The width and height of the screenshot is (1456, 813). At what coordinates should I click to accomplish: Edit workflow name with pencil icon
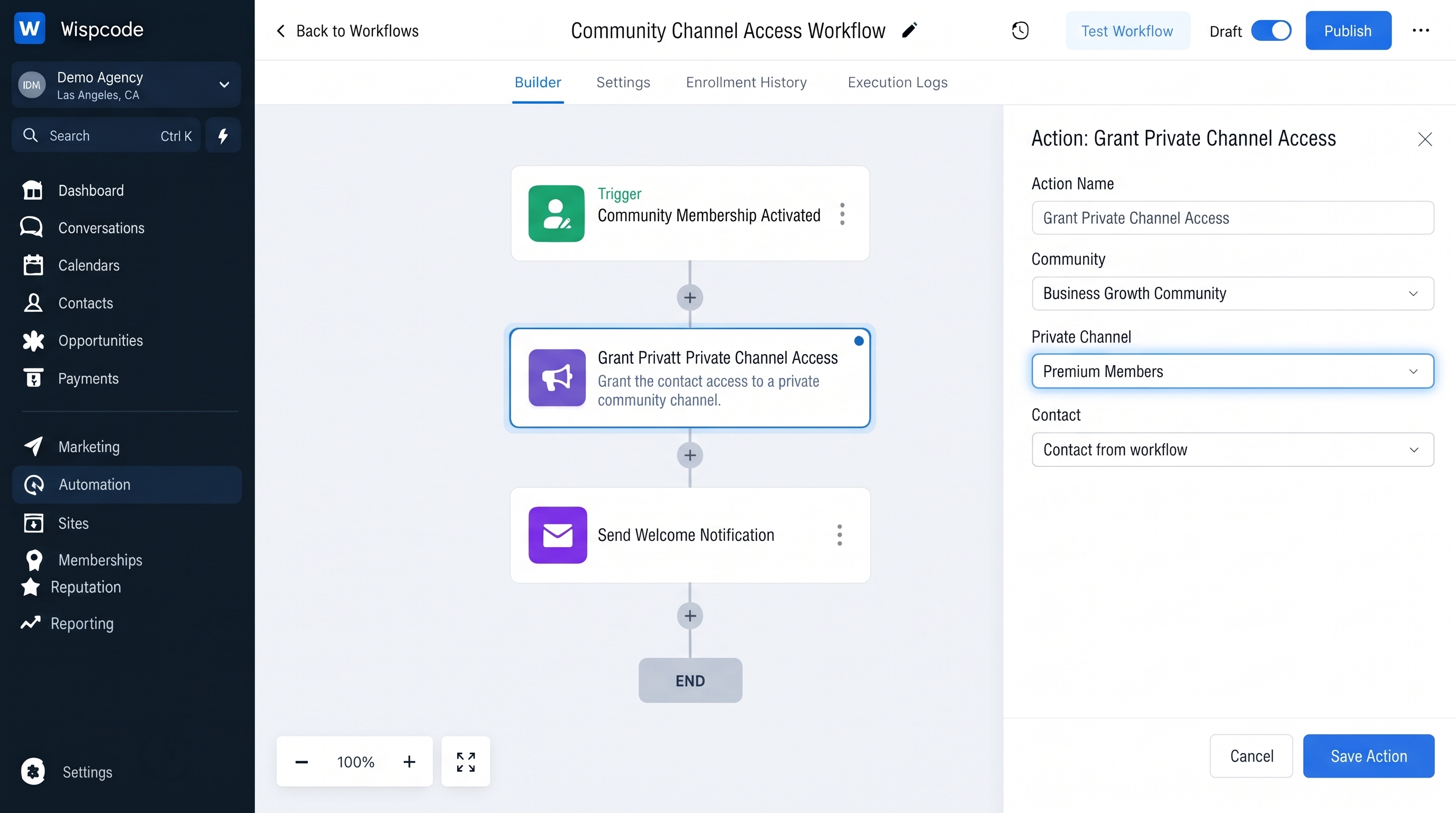(909, 30)
